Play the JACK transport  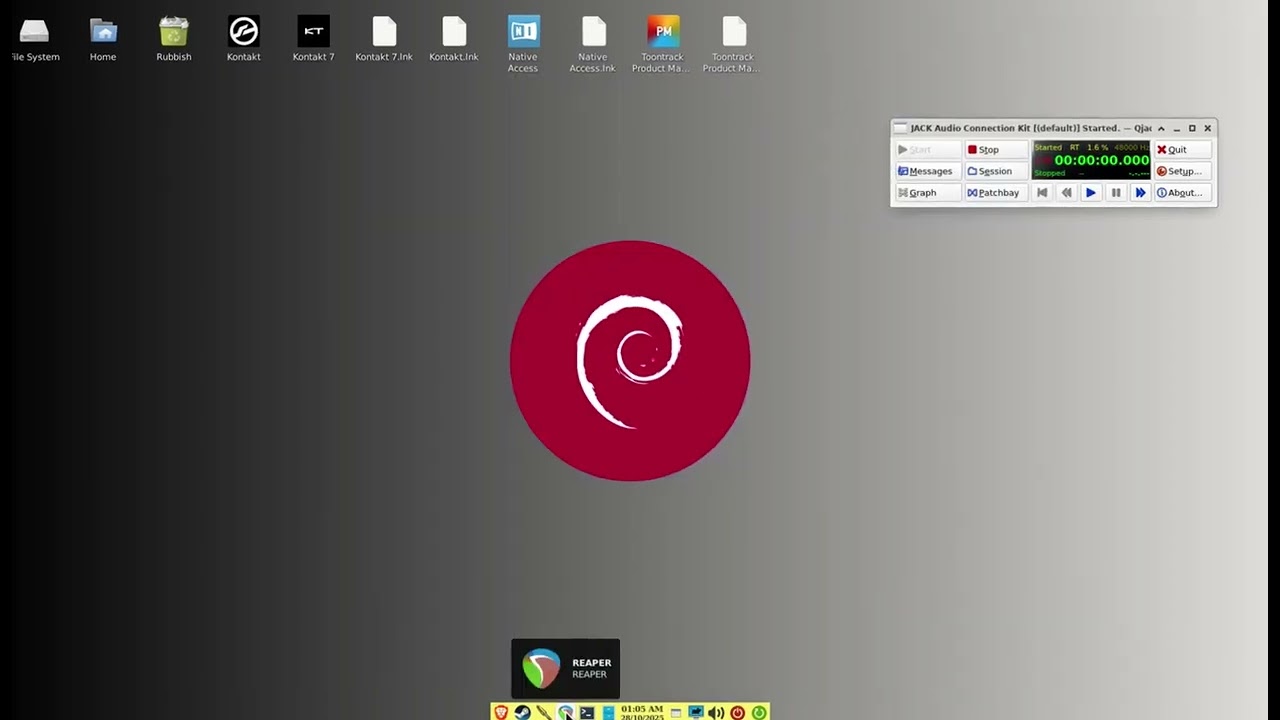coord(1091,193)
